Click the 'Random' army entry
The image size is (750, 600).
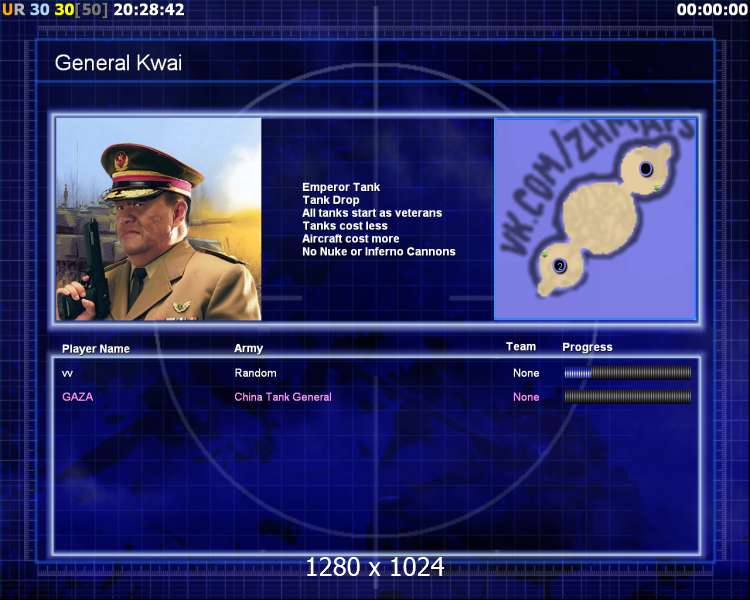coord(255,373)
